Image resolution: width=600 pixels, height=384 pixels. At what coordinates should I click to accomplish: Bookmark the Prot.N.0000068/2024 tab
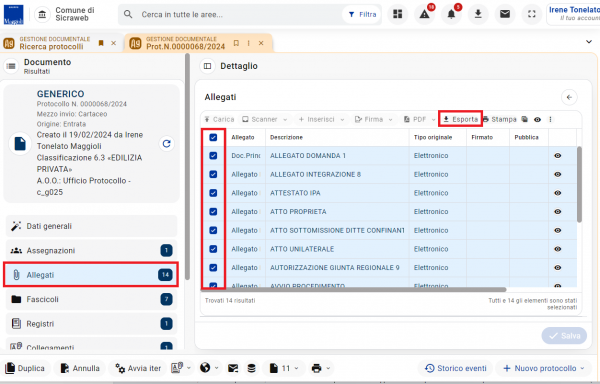pos(236,43)
